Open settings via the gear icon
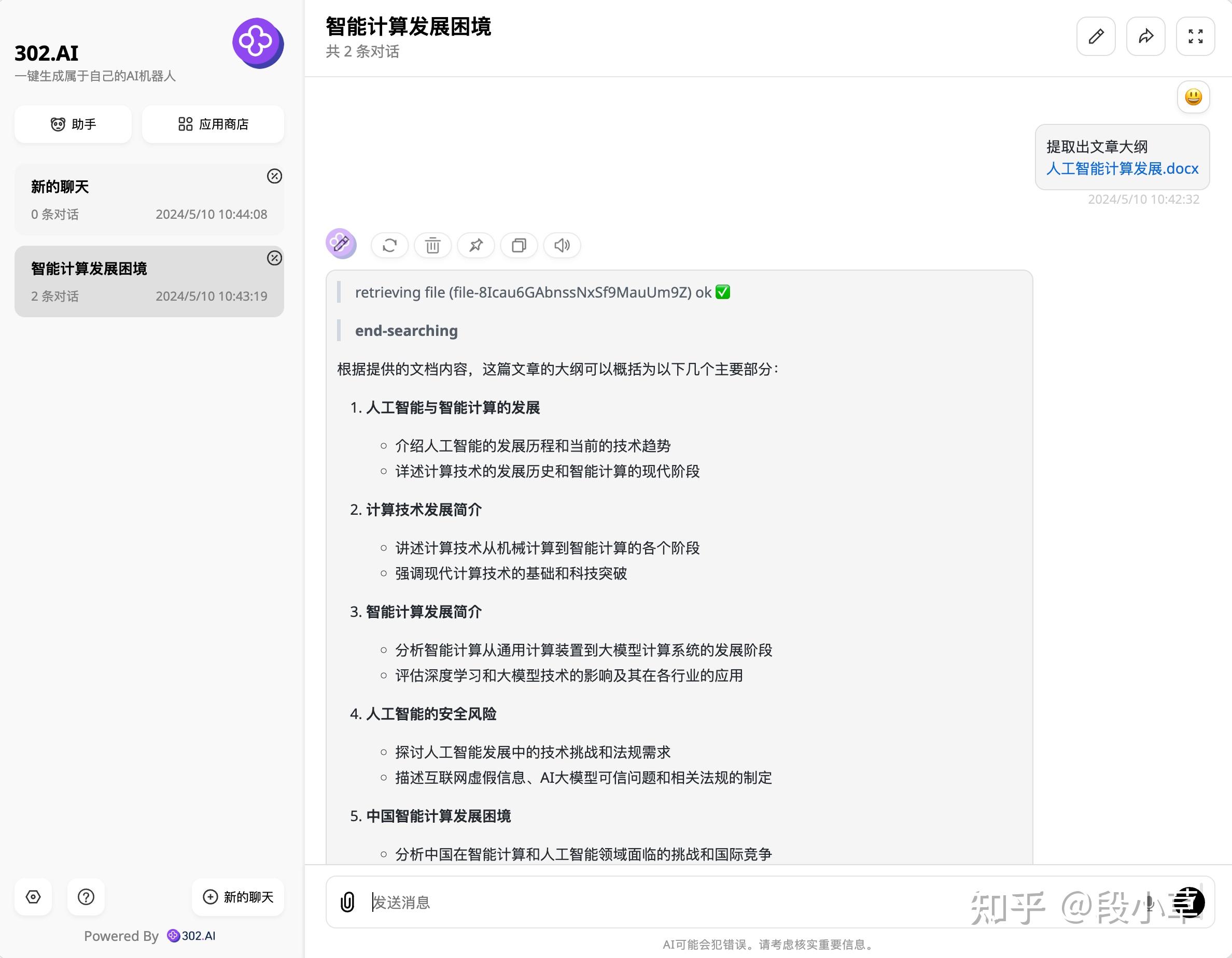The height and width of the screenshot is (958, 1232). pyautogui.click(x=33, y=897)
